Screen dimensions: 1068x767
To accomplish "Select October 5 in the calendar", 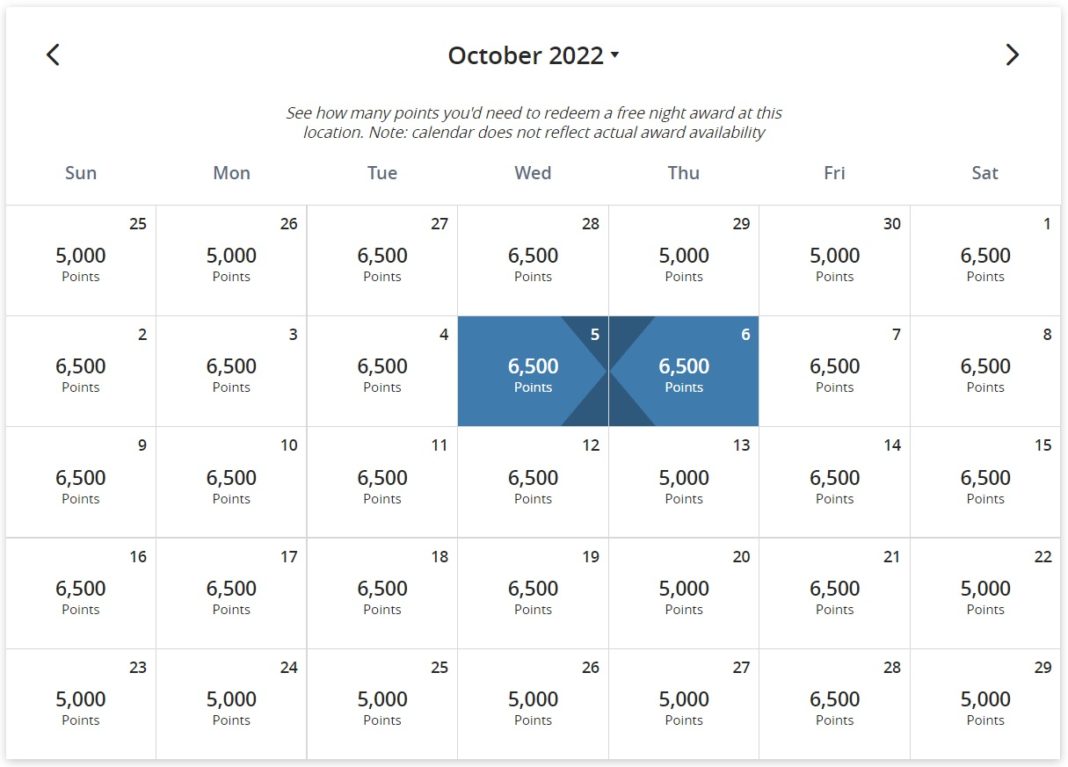I will point(533,370).
